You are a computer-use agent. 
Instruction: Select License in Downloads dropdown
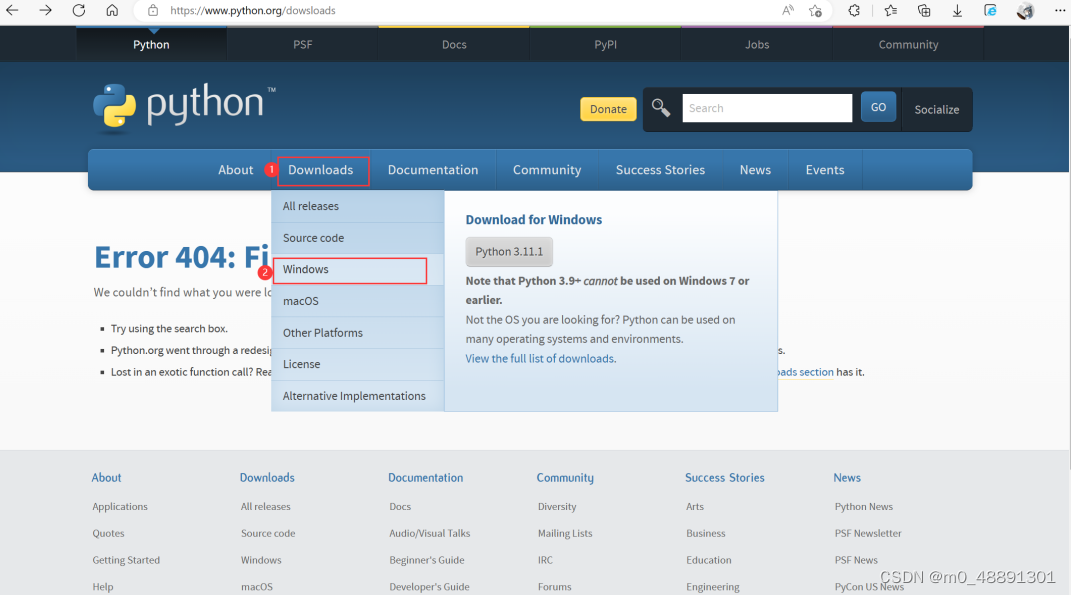click(358, 364)
